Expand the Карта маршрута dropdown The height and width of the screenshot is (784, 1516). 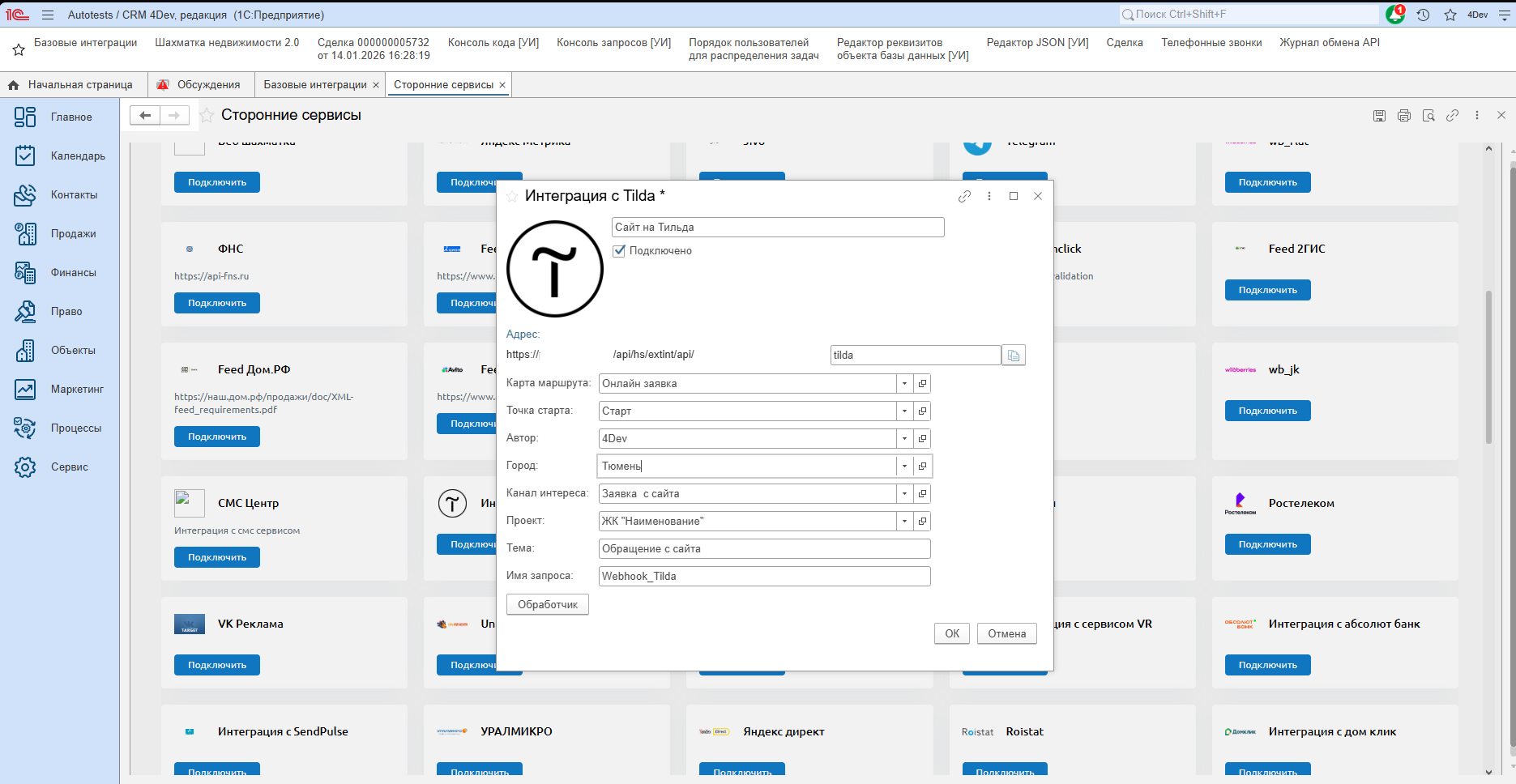coord(904,384)
